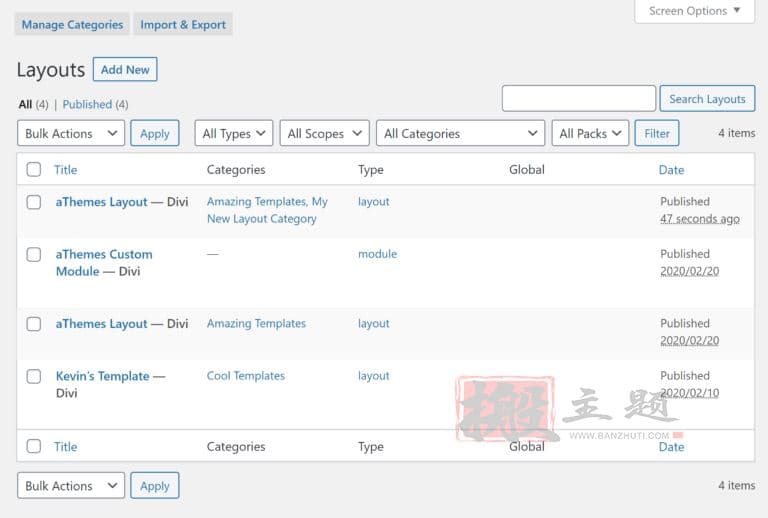
Task: Click the Search Layouts button
Action: 707,98
